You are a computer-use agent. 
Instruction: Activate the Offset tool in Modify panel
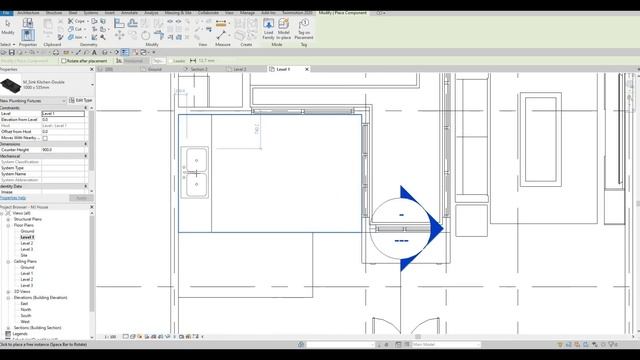pyautogui.click(x=133, y=23)
